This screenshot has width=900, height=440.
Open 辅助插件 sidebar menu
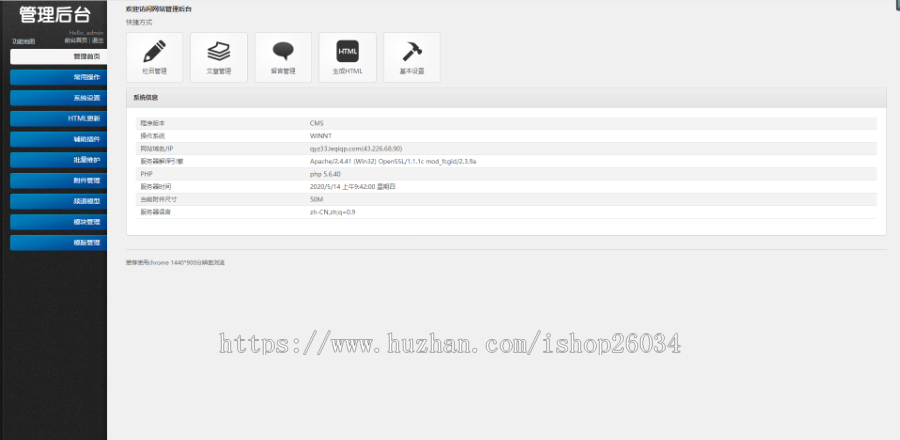59,139
